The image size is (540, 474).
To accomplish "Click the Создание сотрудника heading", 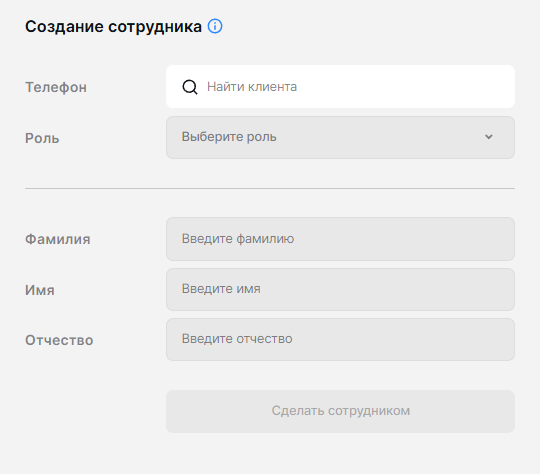I will pos(113,27).
